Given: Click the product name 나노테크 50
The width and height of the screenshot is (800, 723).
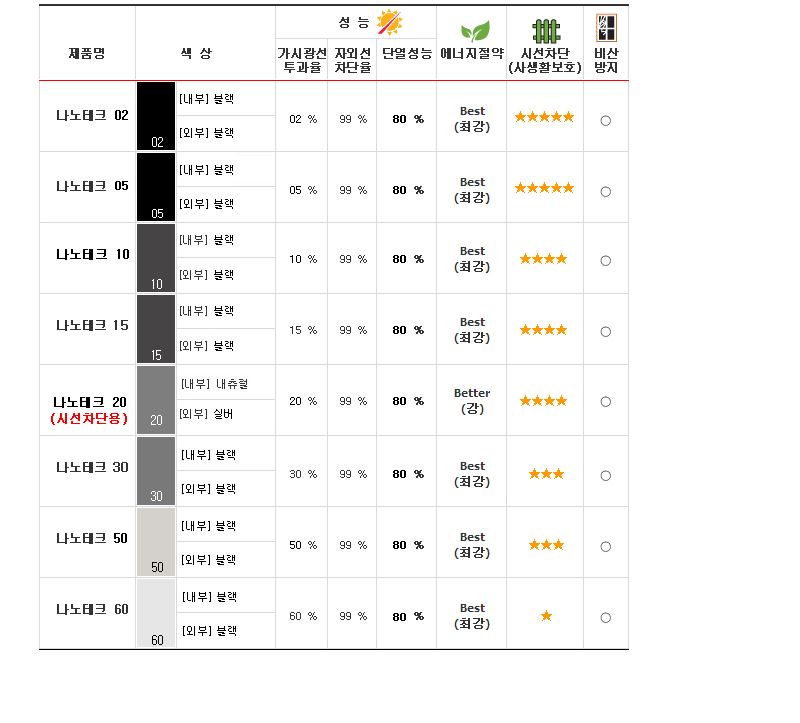Looking at the screenshot, I should (92, 538).
